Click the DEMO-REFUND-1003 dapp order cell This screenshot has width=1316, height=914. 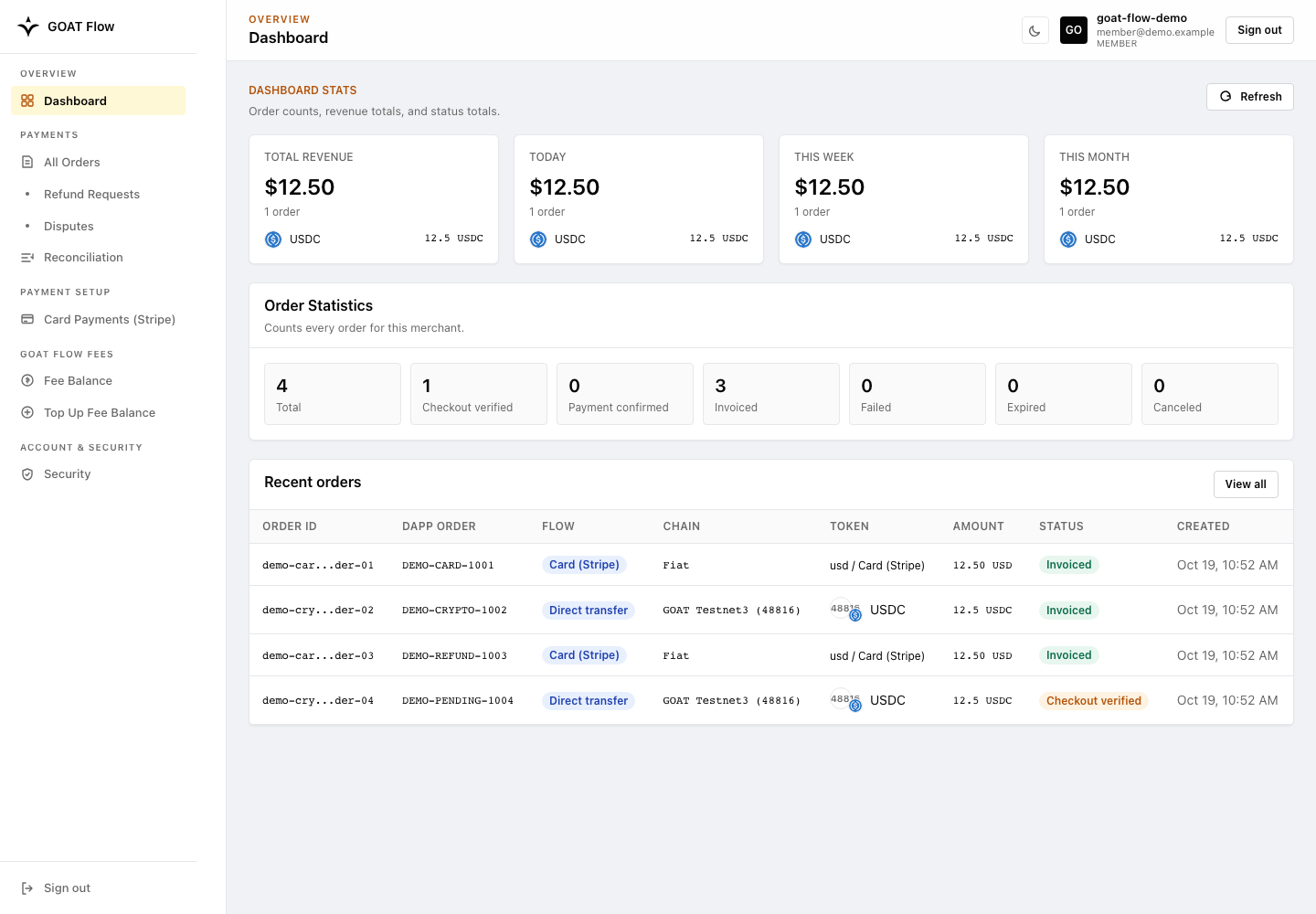[x=454, y=656]
